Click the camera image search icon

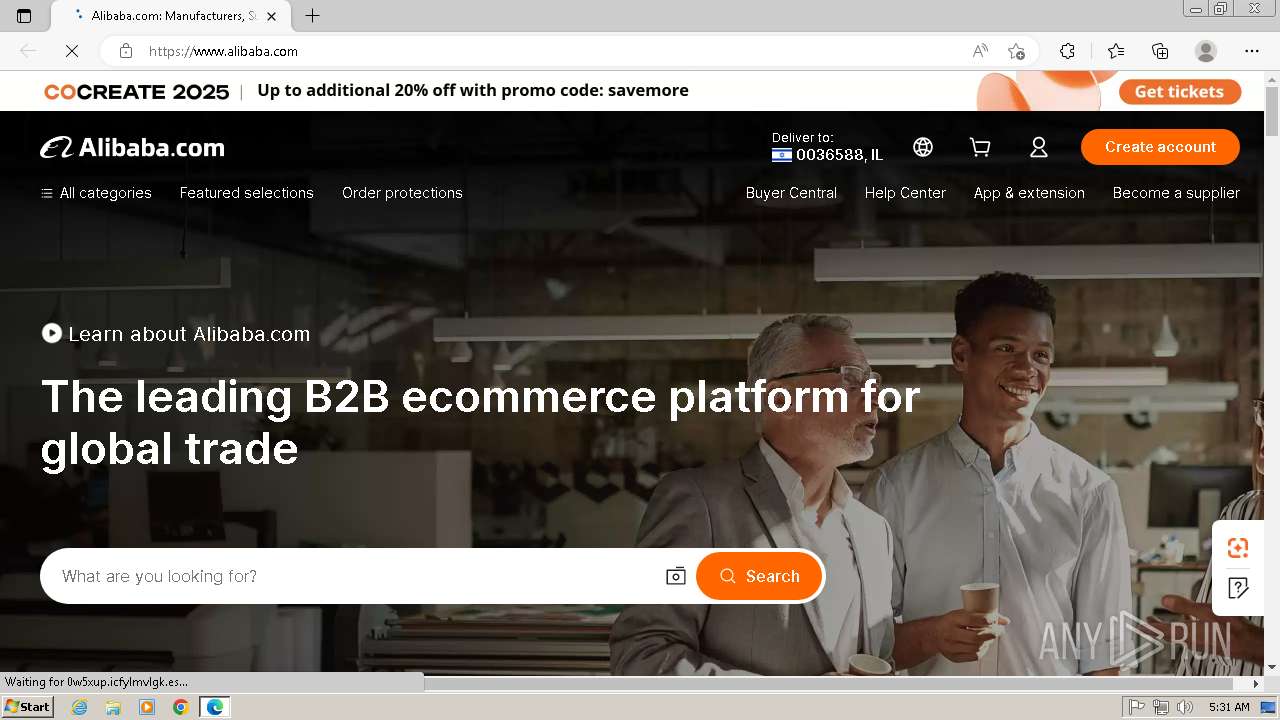click(x=676, y=576)
